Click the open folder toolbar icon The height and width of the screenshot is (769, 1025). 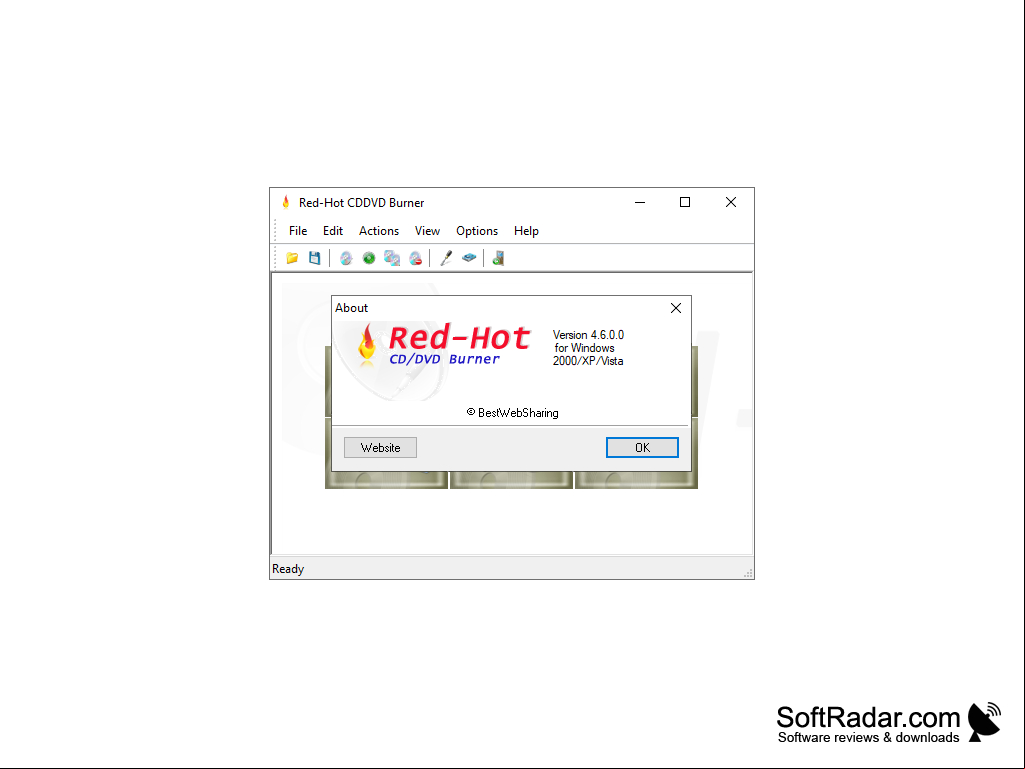(292, 258)
